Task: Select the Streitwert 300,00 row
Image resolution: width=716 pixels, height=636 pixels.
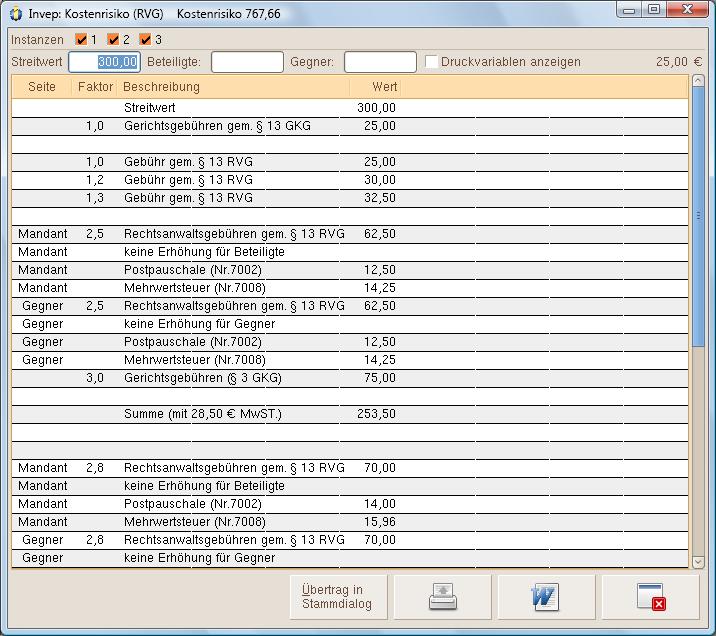Action: (x=350, y=108)
